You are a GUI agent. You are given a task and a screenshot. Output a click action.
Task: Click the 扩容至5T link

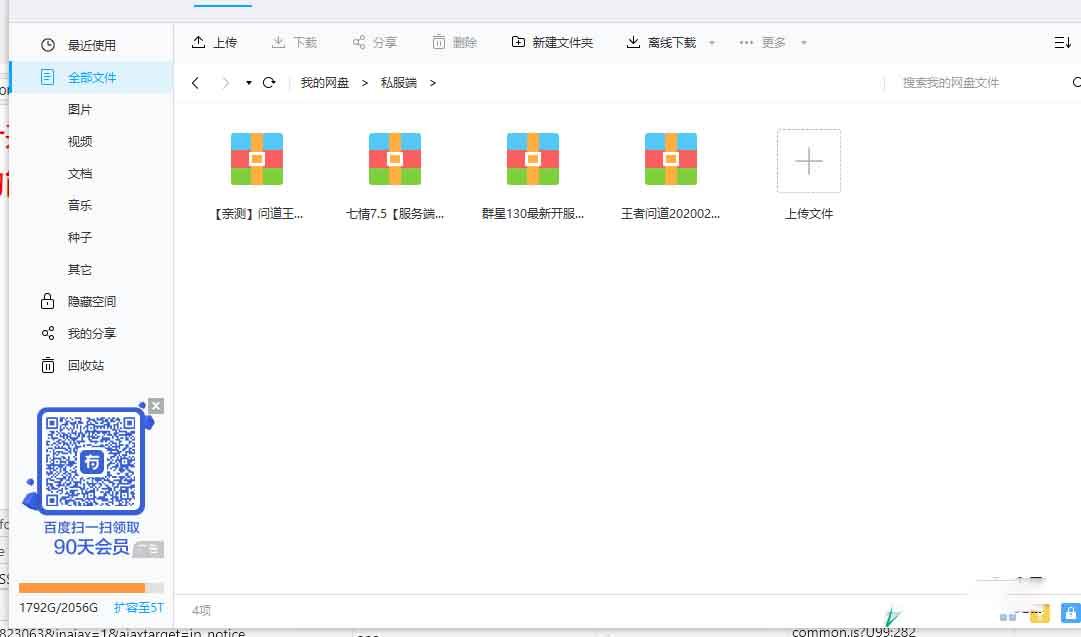click(x=139, y=607)
